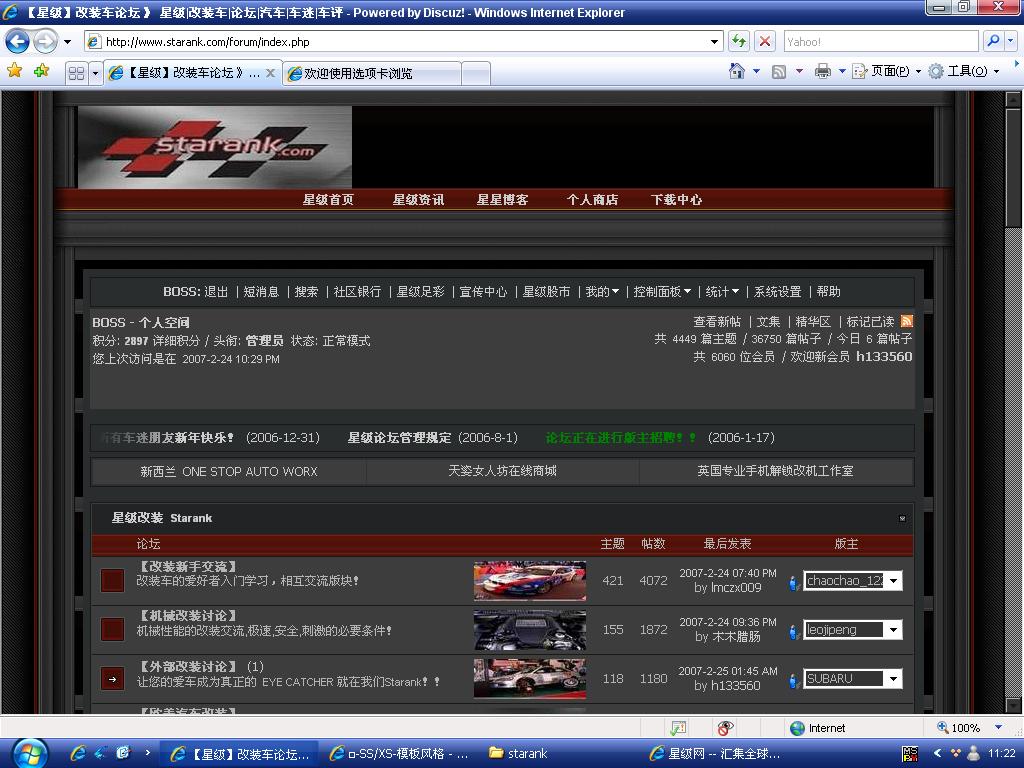Viewport: 1024px width, 768px height.
Task: Click the forum status icon for 改装新手交流
Action: 112,581
